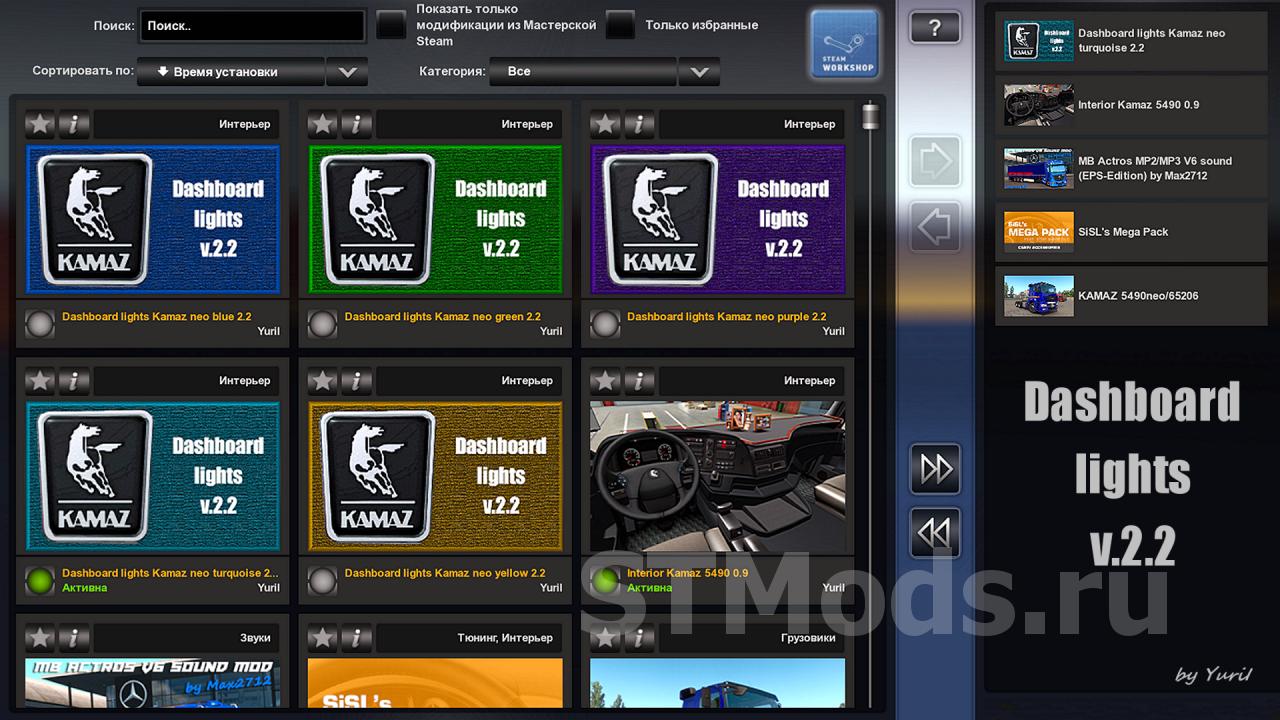Select the blue Kamaz Dashboard lights thumbnail
The image size is (1280, 720).
point(152,219)
